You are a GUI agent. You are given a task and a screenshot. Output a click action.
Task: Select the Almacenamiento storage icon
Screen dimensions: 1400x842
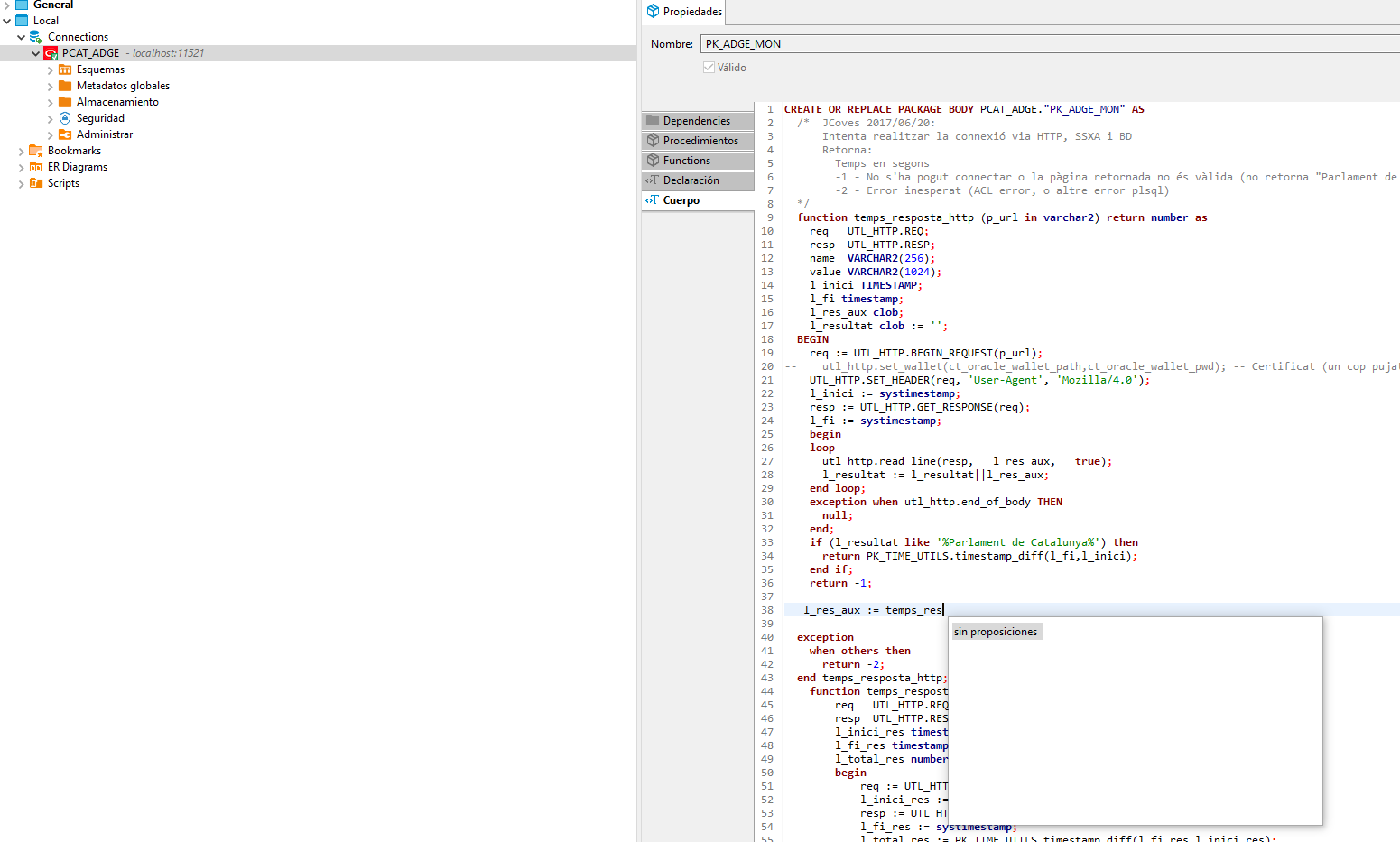tap(65, 101)
